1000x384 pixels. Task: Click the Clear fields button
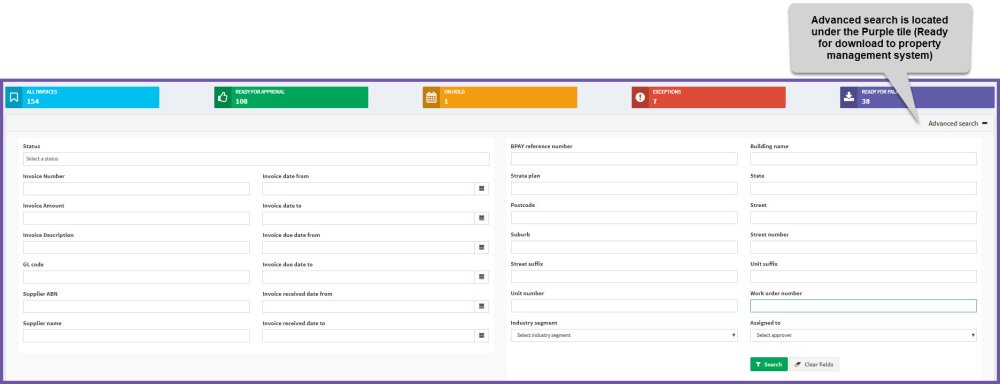click(x=814, y=364)
